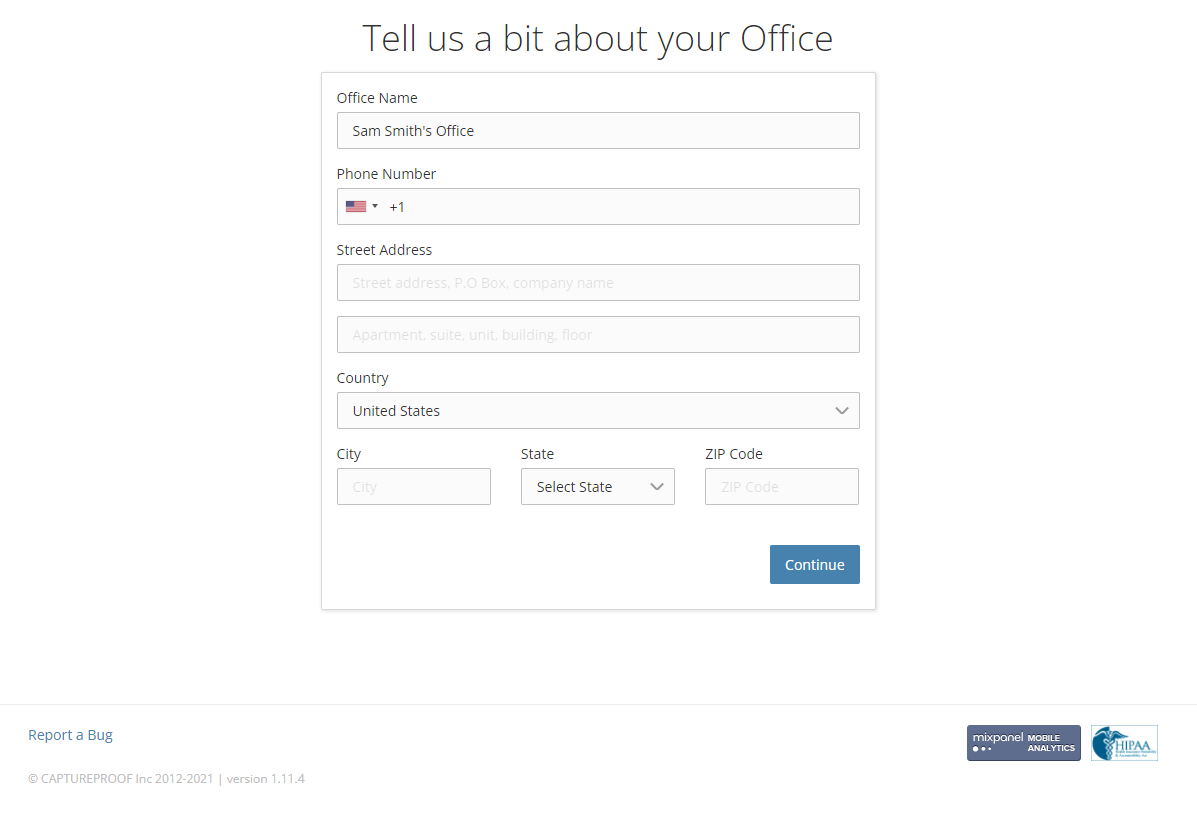Click the Street Address label
The image size is (1197, 816).
point(384,250)
